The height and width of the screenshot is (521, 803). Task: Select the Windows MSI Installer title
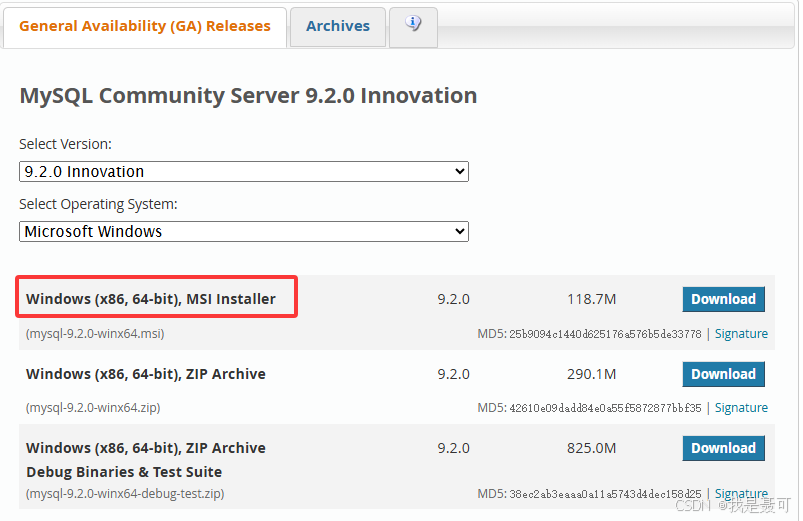(151, 299)
